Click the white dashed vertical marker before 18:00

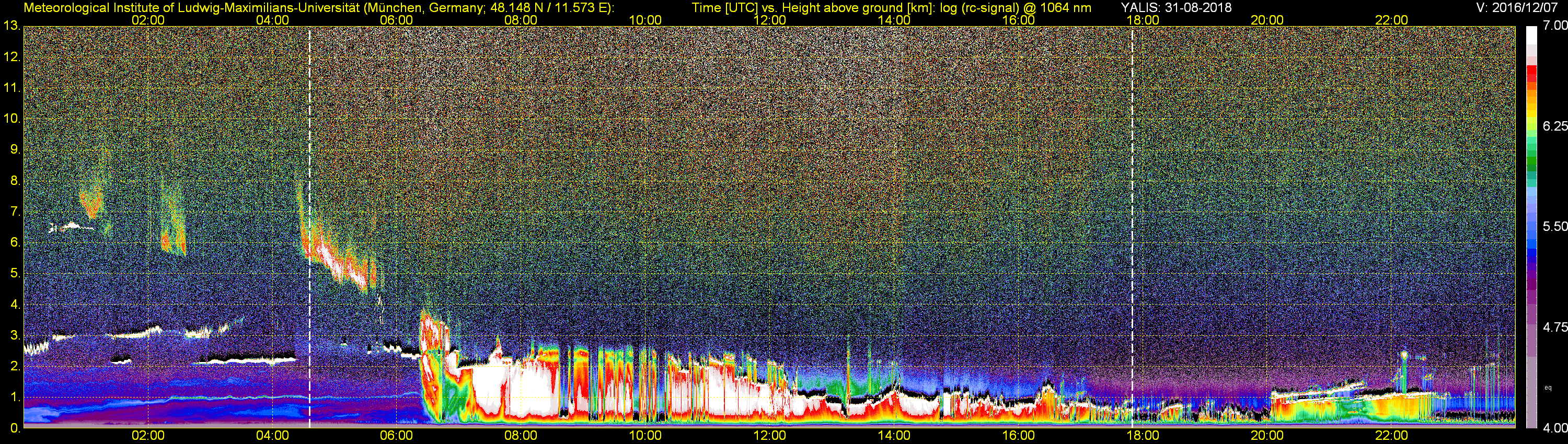click(x=1132, y=227)
